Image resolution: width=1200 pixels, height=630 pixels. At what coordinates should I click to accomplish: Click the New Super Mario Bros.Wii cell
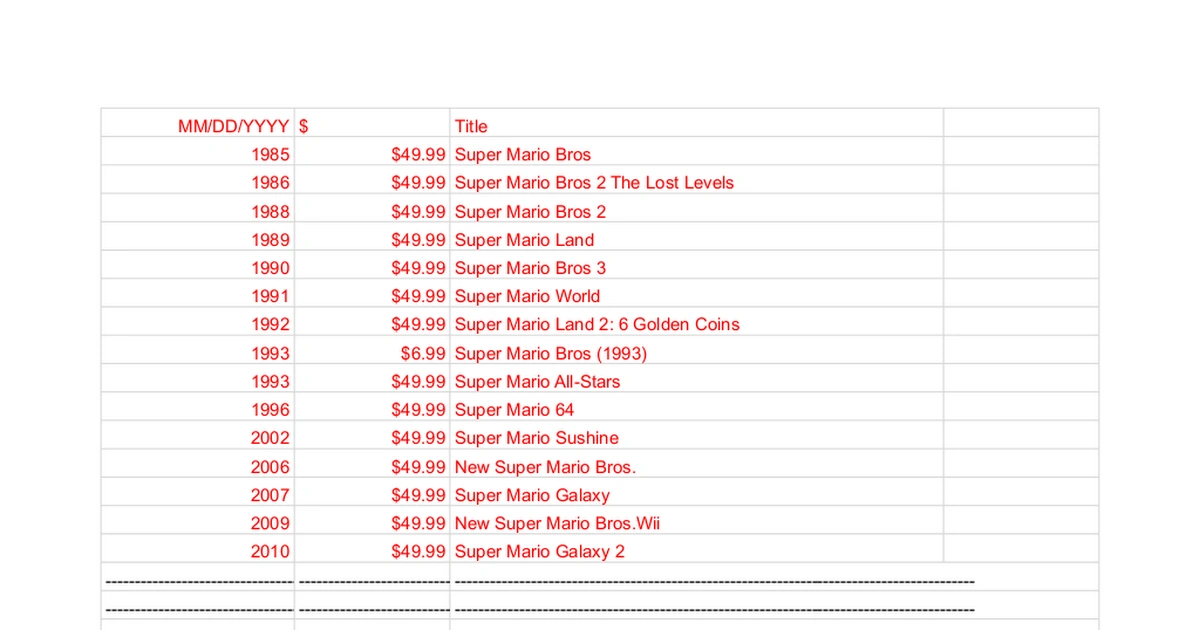click(696, 523)
